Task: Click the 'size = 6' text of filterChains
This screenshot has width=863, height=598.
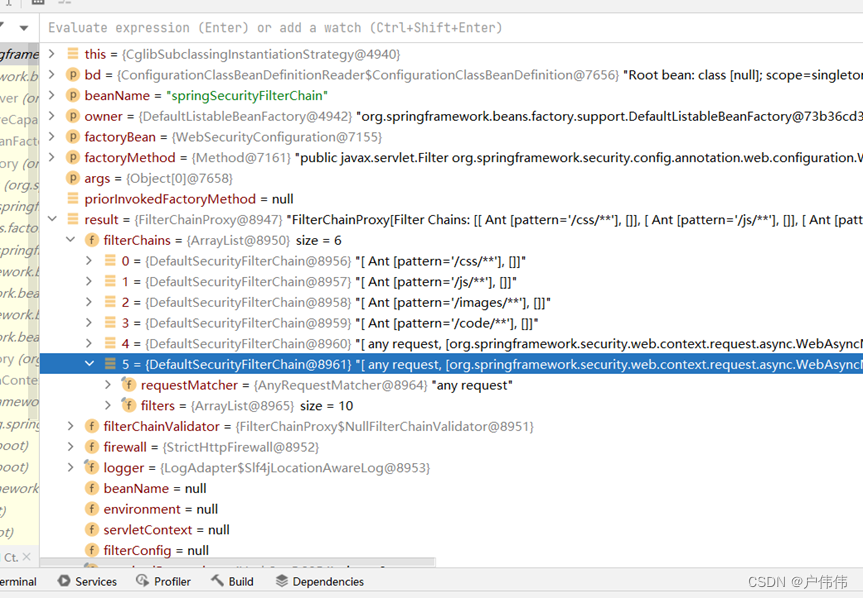Action: pos(319,240)
